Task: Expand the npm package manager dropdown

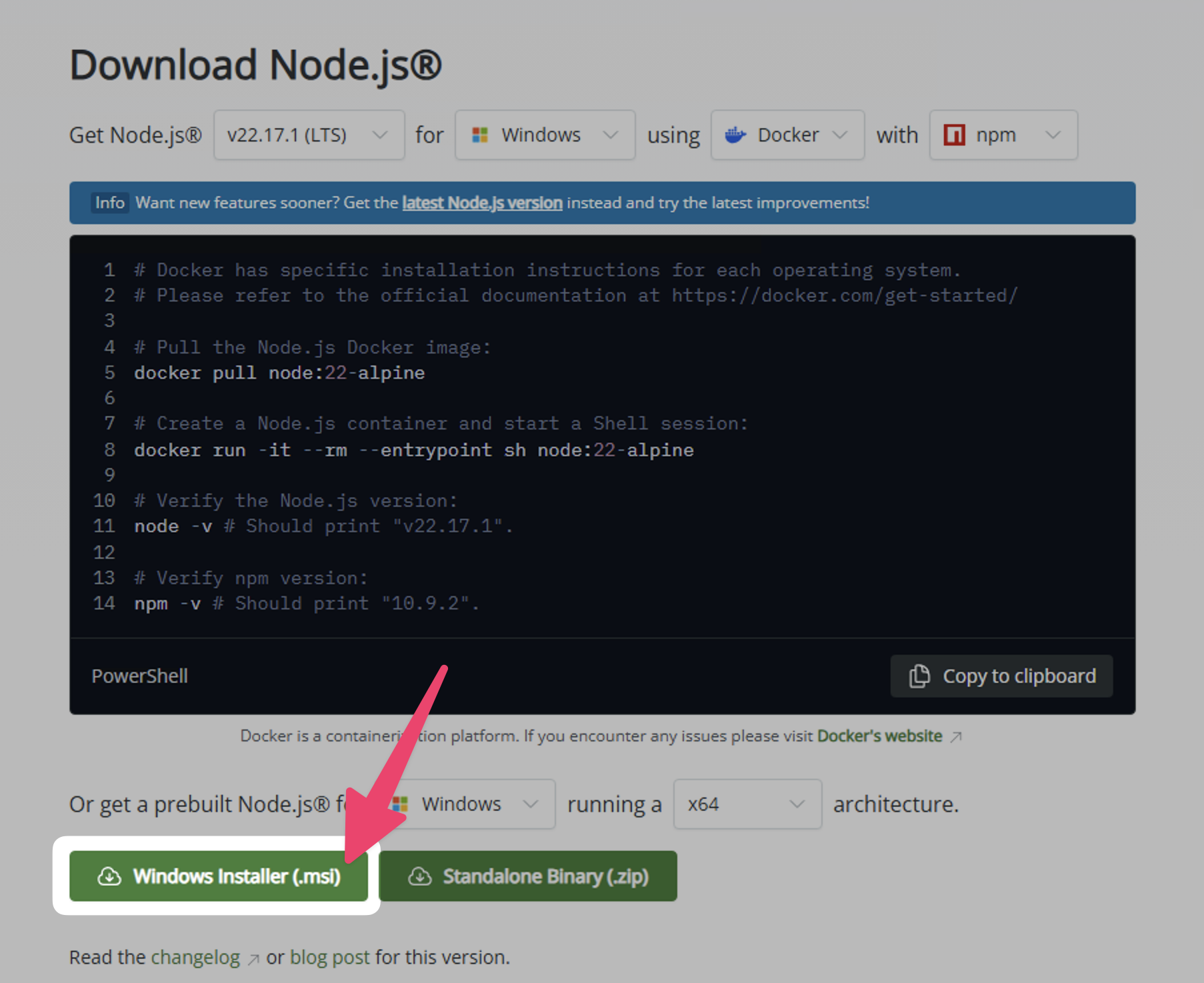Action: [1003, 135]
